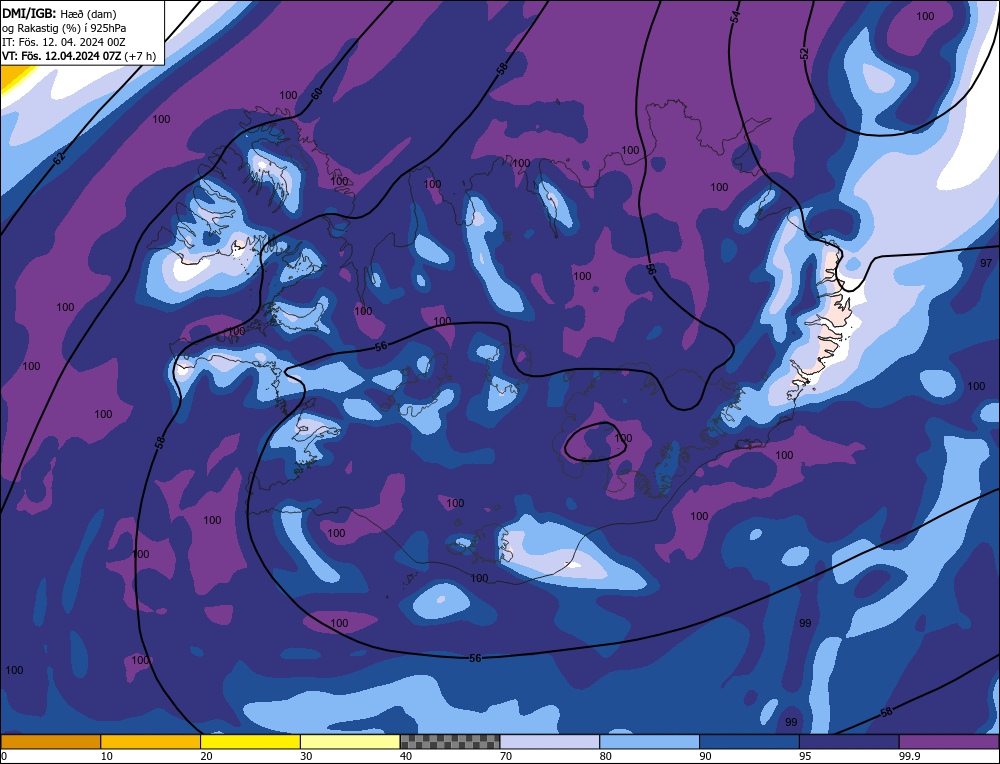Click the dark orange 0–10 legend swatch
This screenshot has height=764, width=1000.
click(x=51, y=742)
